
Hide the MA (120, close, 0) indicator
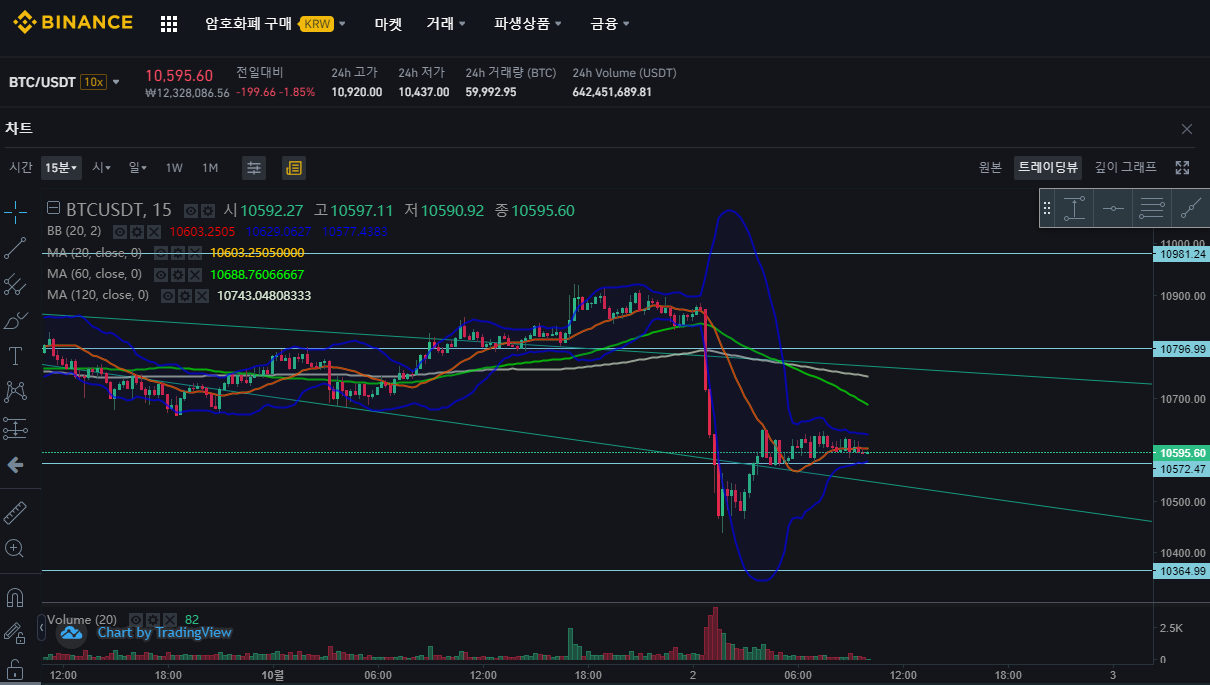pos(168,296)
